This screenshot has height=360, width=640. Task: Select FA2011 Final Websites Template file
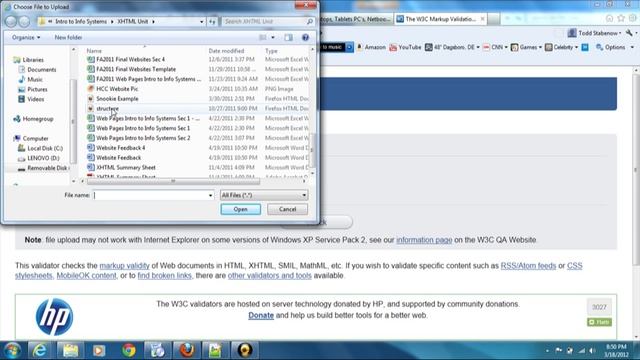pos(136,69)
